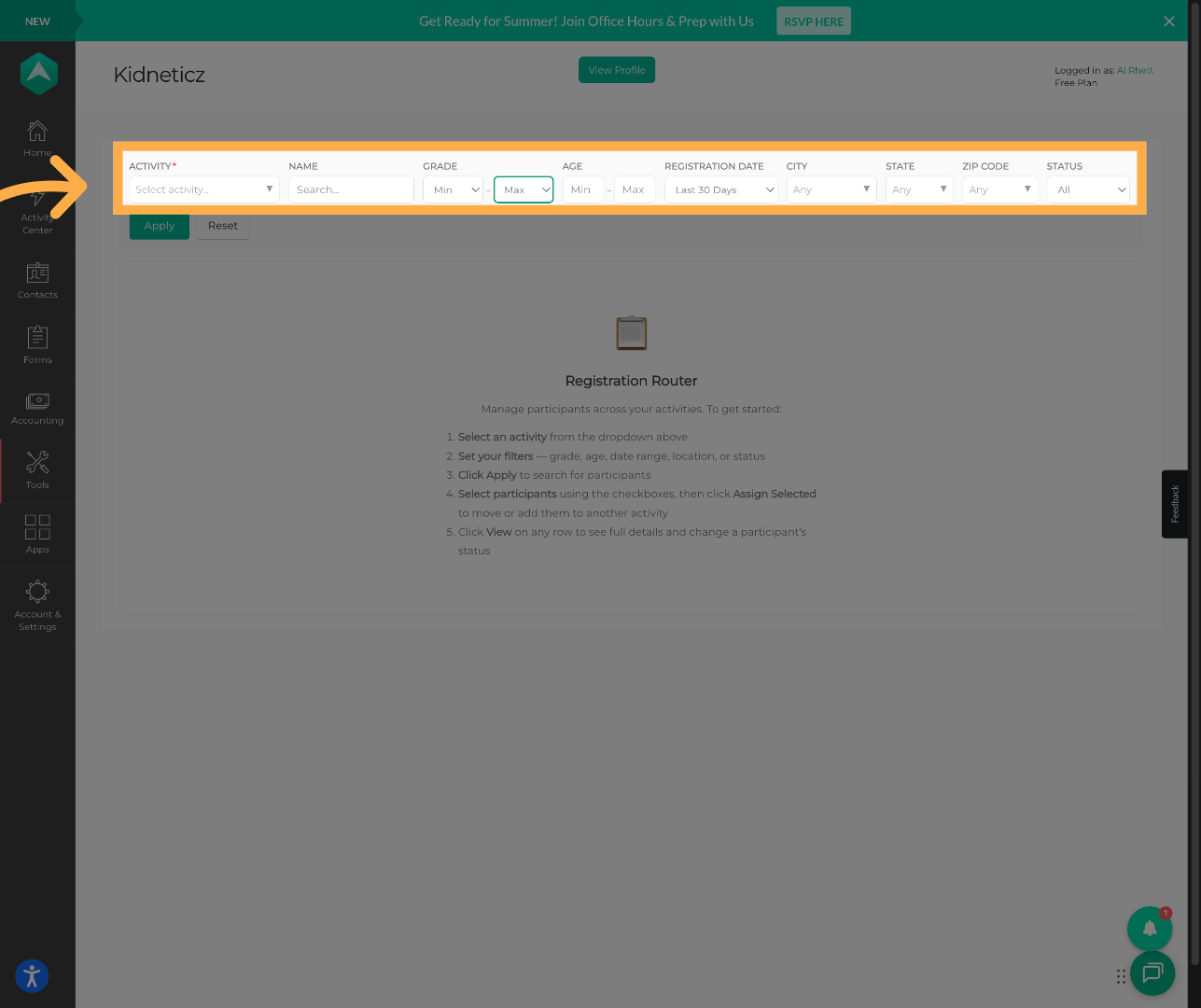Image resolution: width=1201 pixels, height=1008 pixels.
Task: Click the Activity Center sidebar item
Action: point(37,211)
